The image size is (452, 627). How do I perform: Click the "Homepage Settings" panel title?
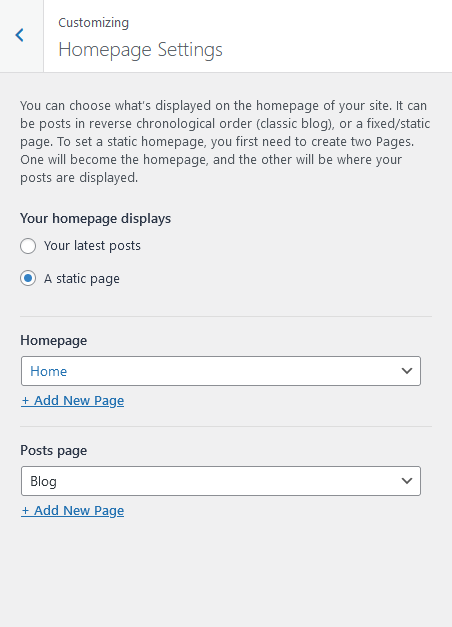(x=140, y=50)
